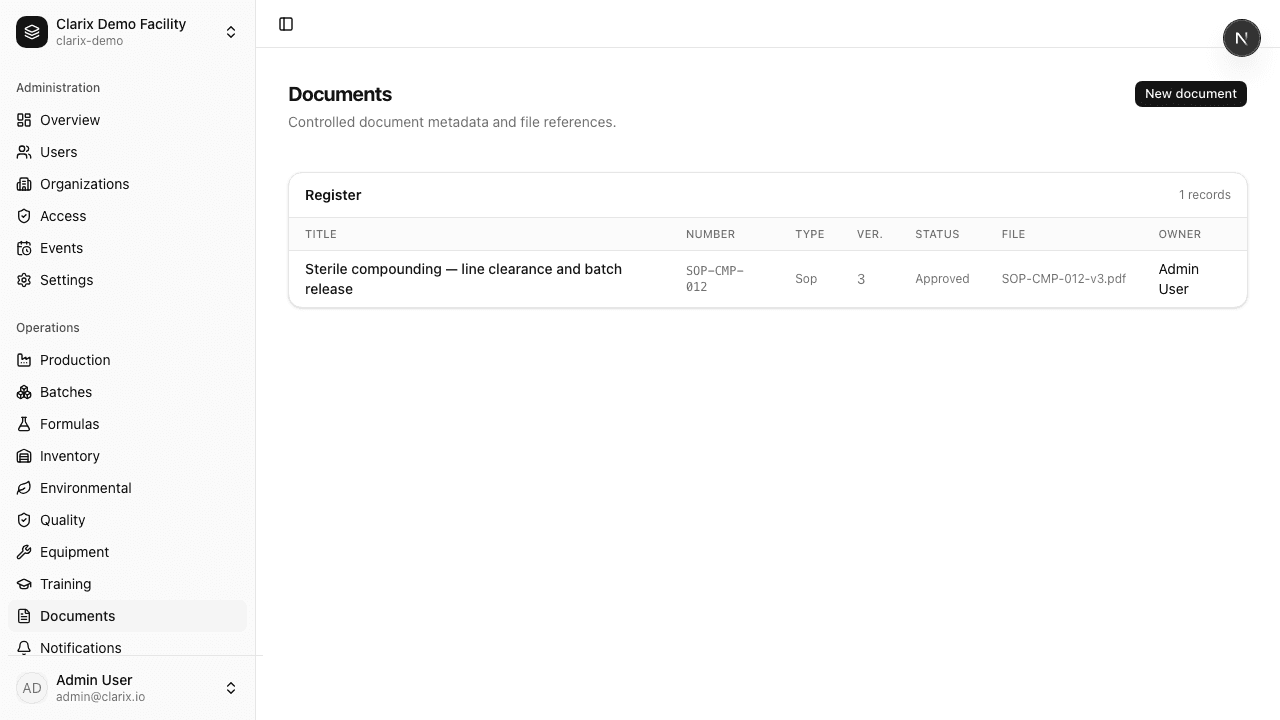Viewport: 1280px width, 720px height.
Task: Open the Events page
Action: pyautogui.click(x=127, y=248)
